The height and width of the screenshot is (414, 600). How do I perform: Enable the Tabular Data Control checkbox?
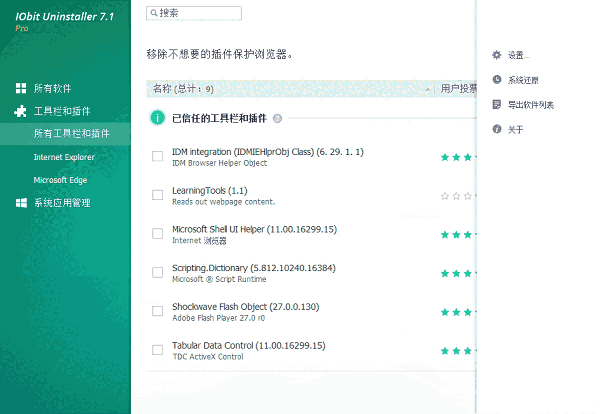157,350
